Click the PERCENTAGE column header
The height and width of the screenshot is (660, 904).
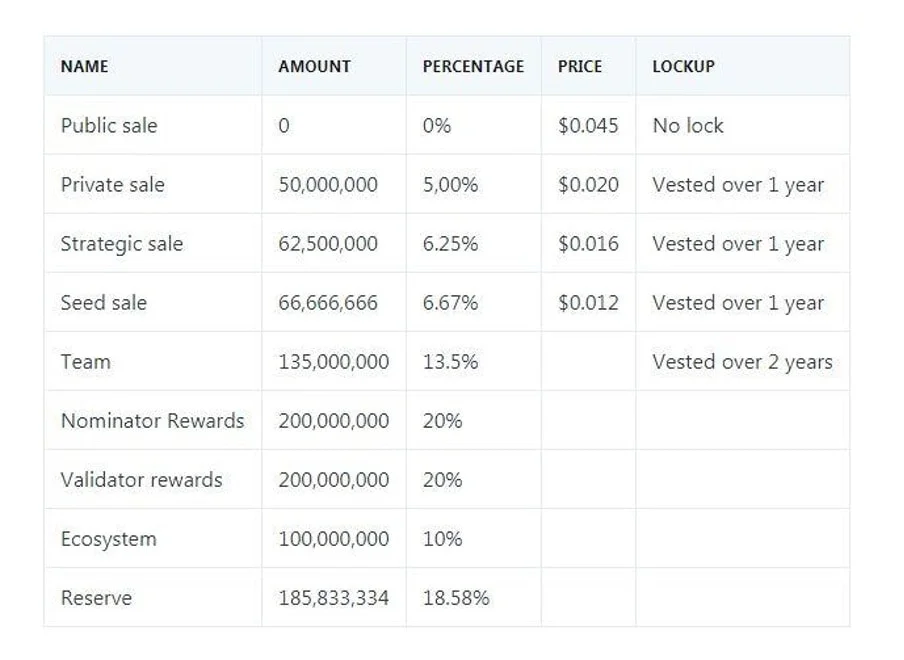(472, 66)
